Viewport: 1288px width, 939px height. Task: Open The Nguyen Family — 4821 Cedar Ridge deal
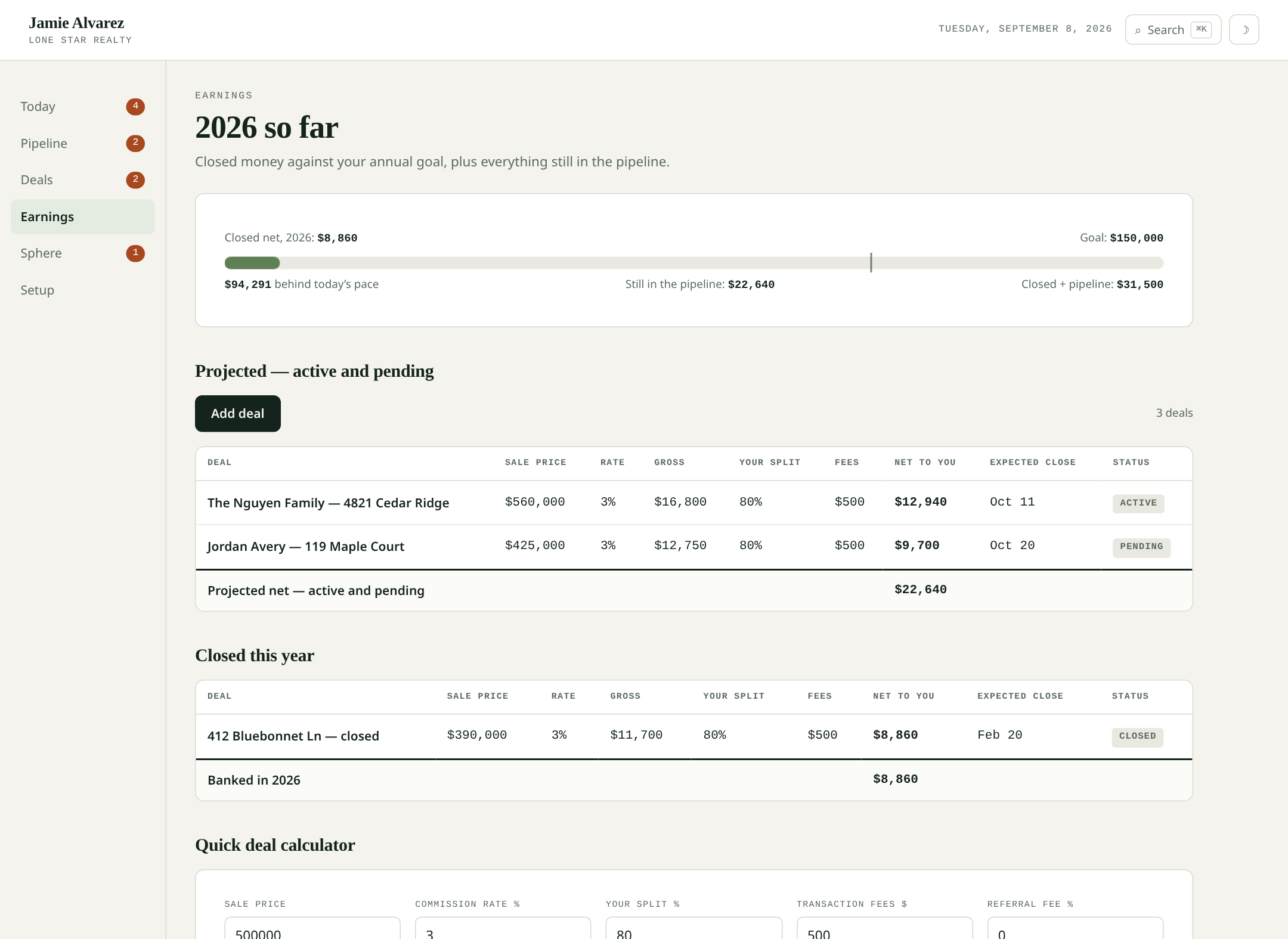(328, 503)
